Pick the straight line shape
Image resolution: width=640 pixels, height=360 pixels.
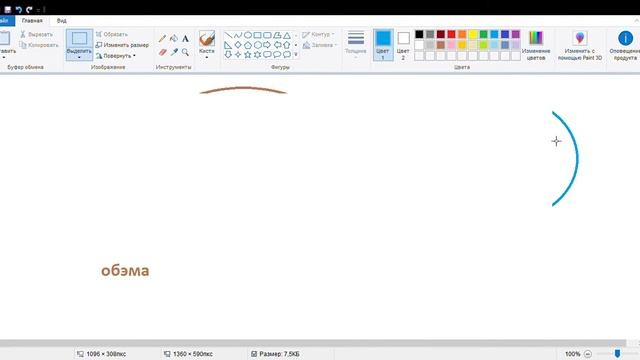228,35
